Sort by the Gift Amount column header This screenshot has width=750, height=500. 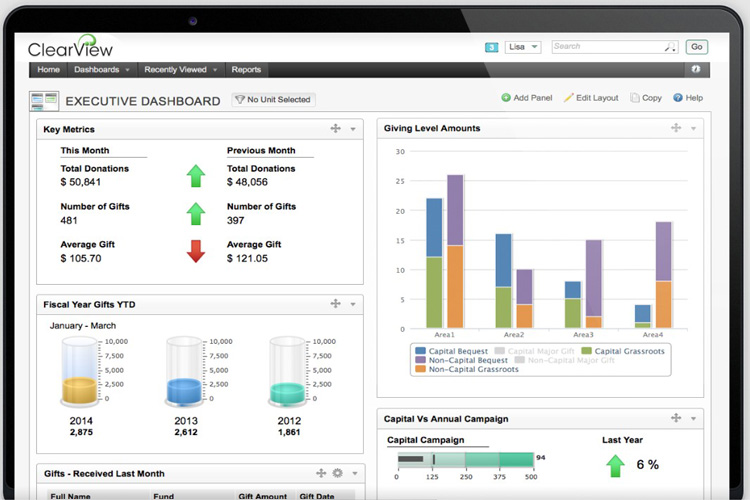(263, 496)
